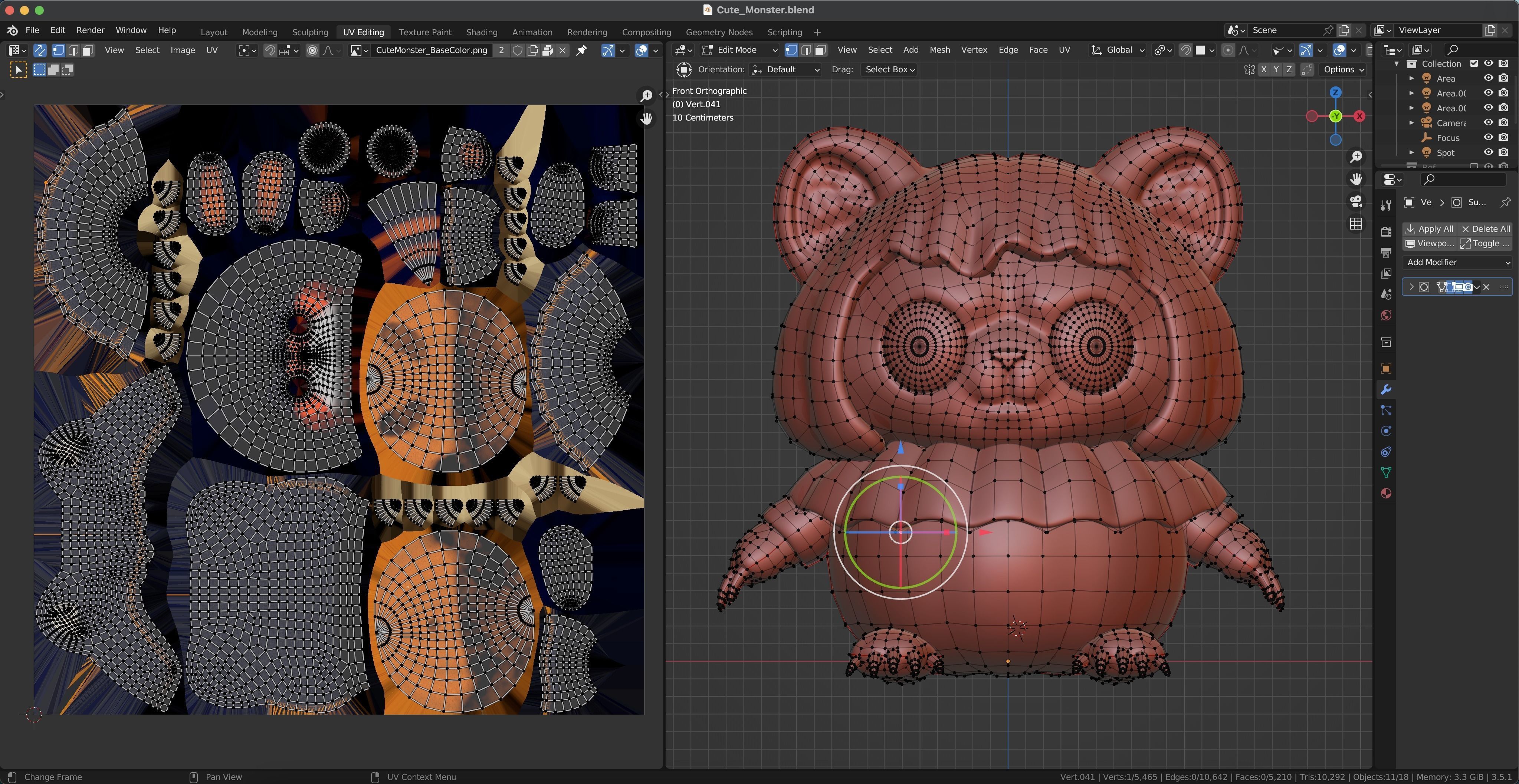The width and height of the screenshot is (1519, 784).
Task: Create a new image copy
Action: coord(532,50)
